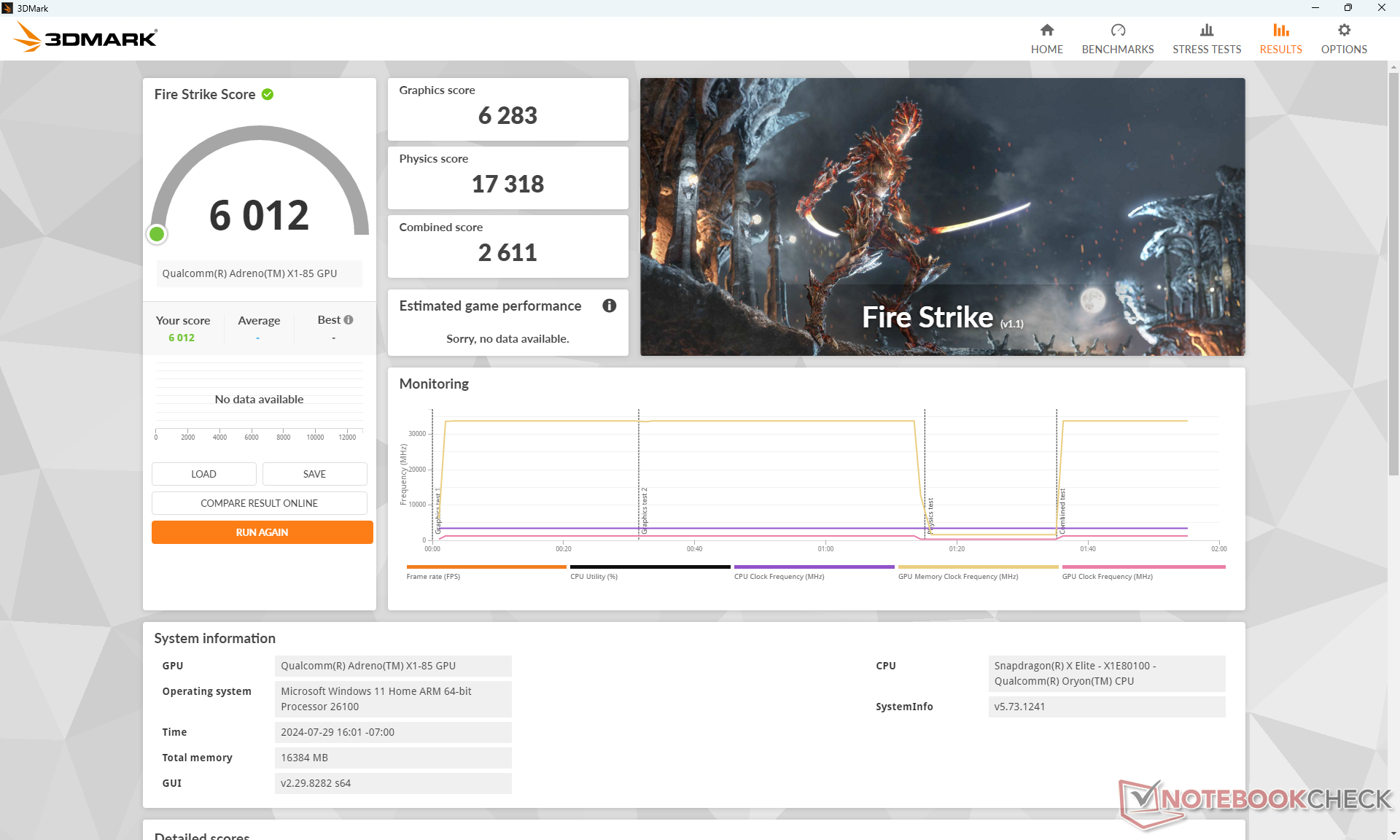Image resolution: width=1400 pixels, height=840 pixels.
Task: Click the 3DMark logo
Action: tap(86, 37)
